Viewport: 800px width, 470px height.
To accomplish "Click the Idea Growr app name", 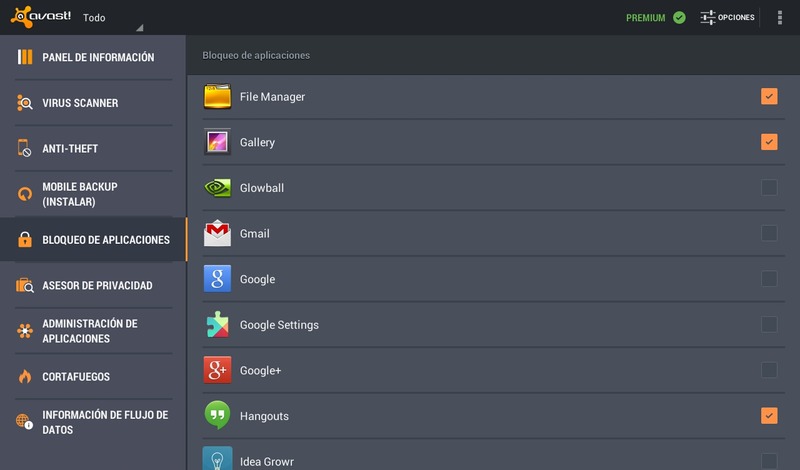I will (267, 462).
